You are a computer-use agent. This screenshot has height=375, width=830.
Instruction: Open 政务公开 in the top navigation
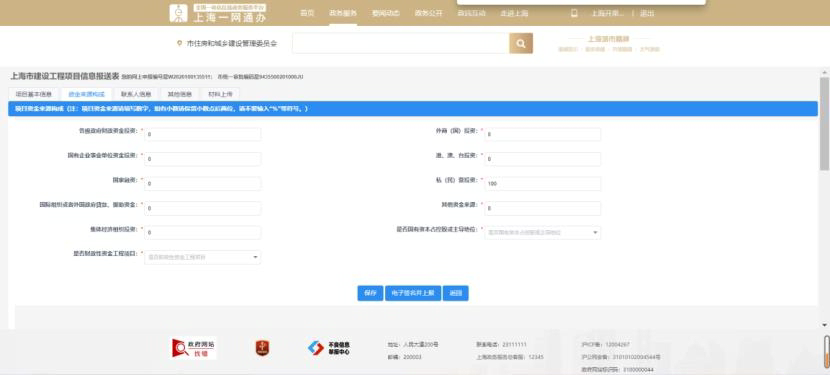click(x=428, y=13)
